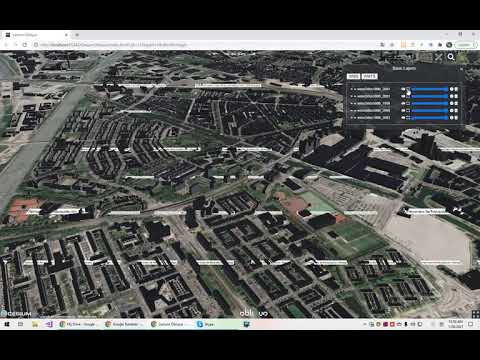
Task: Click the round icon at the top layer's end
Action: [x=452, y=89]
